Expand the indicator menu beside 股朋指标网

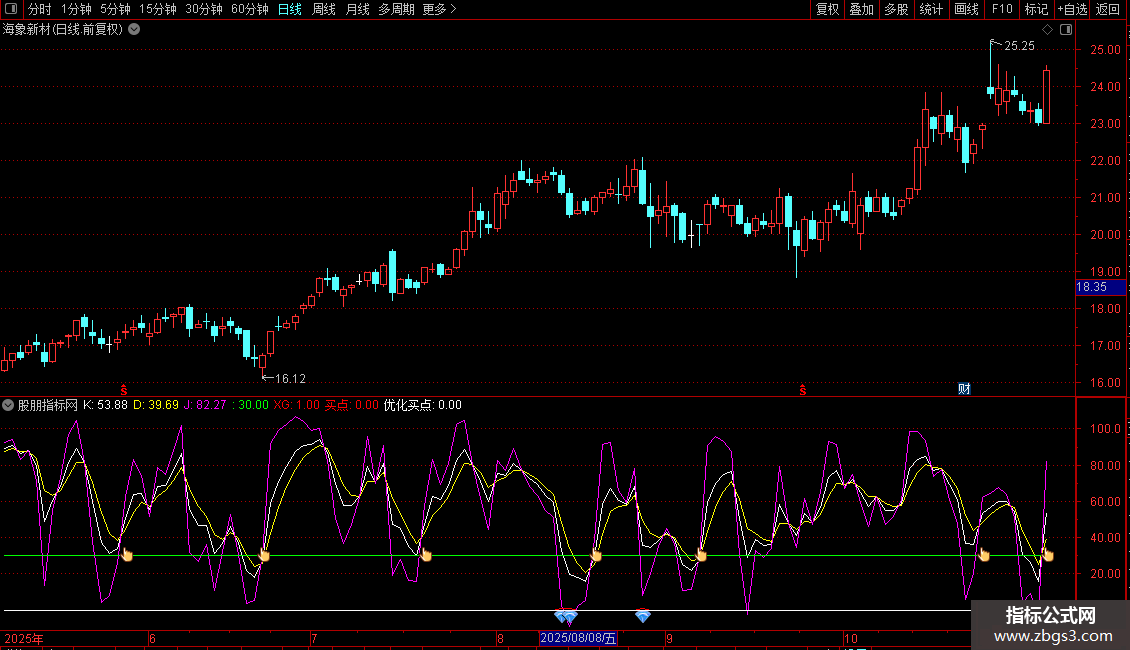(x=8, y=405)
